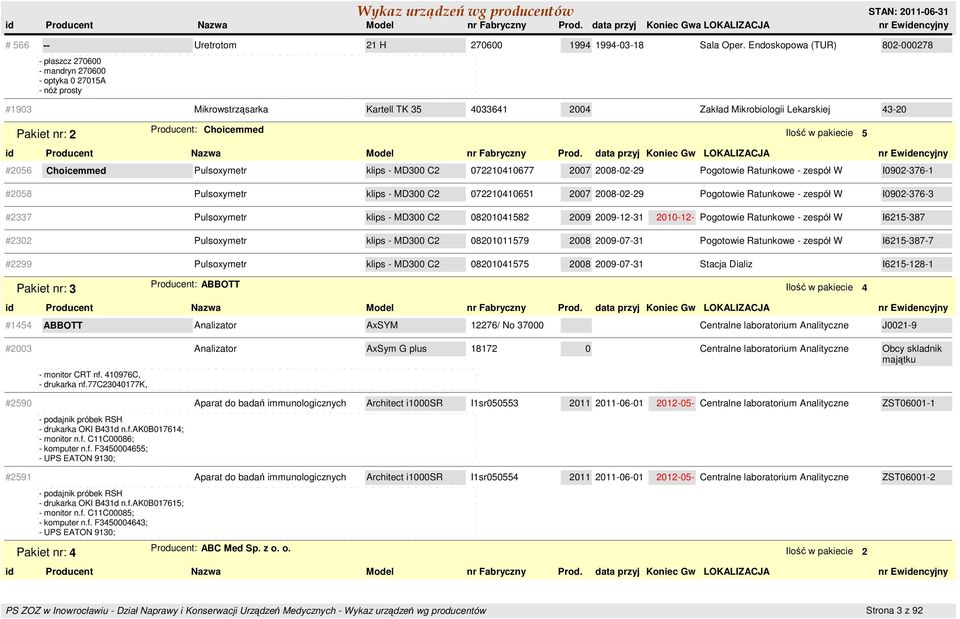Viewport: 960px width, 619px height.
Task: Click the report title heading at the top
Action: 465,11
